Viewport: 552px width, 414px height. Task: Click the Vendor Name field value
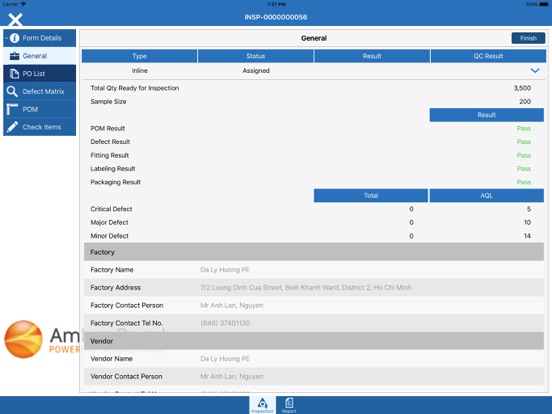[x=225, y=359]
